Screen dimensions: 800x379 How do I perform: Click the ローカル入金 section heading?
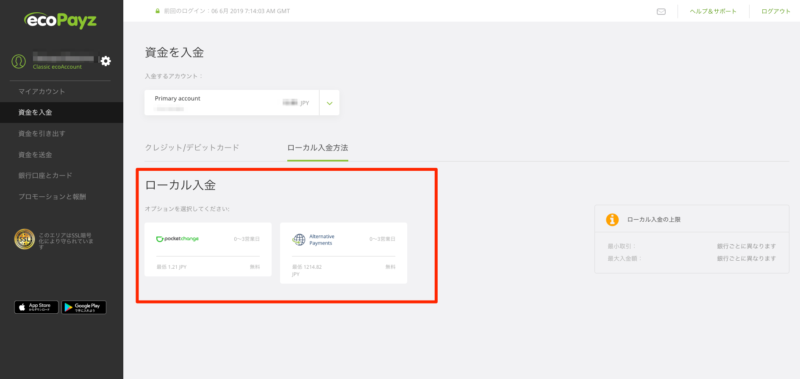click(180, 185)
